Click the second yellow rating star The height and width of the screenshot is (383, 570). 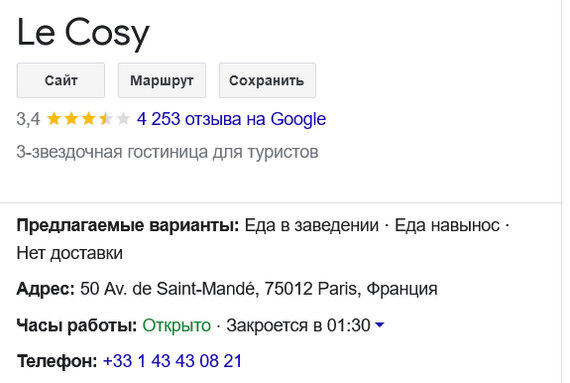[71, 118]
